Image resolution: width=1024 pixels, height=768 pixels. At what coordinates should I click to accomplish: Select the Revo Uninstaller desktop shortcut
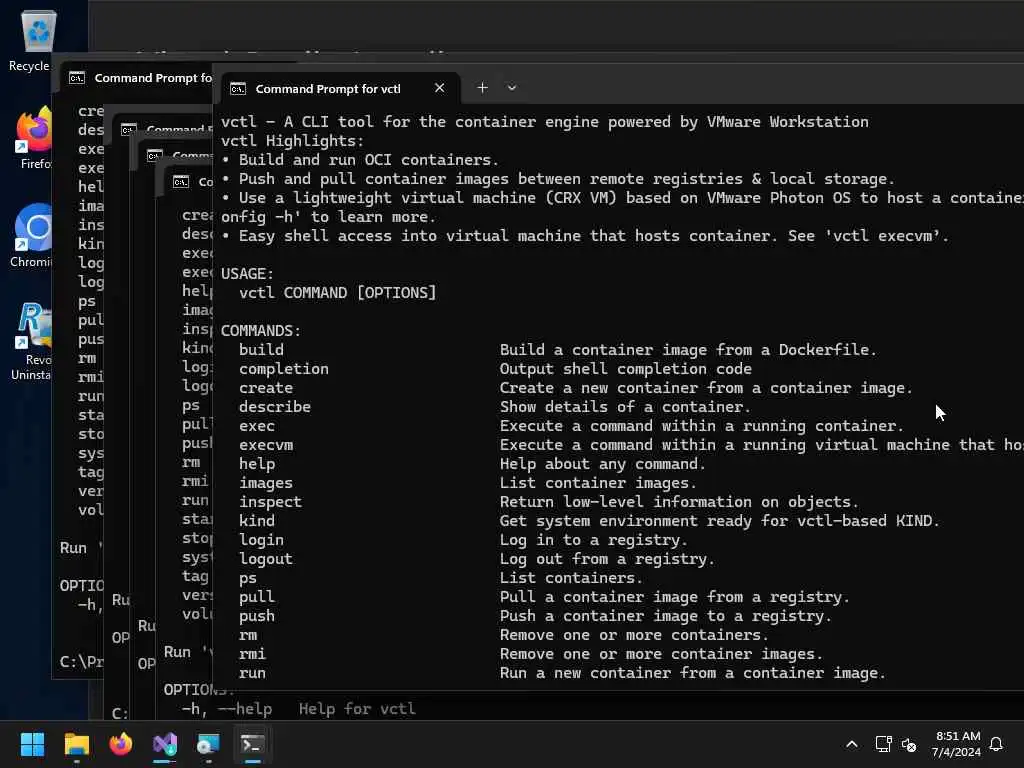click(30, 341)
